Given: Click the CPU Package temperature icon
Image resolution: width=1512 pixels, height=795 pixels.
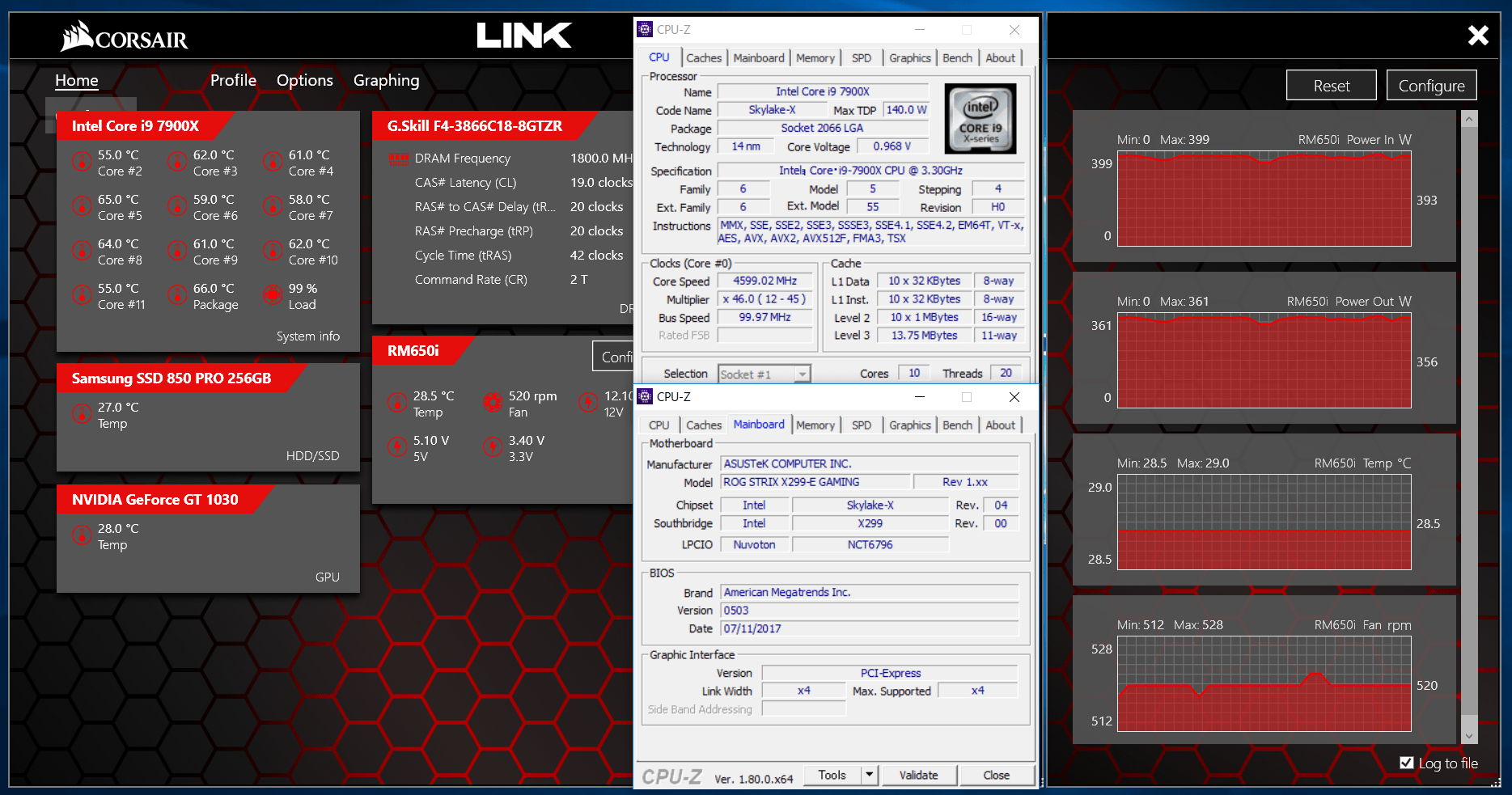Looking at the screenshot, I should tap(177, 295).
